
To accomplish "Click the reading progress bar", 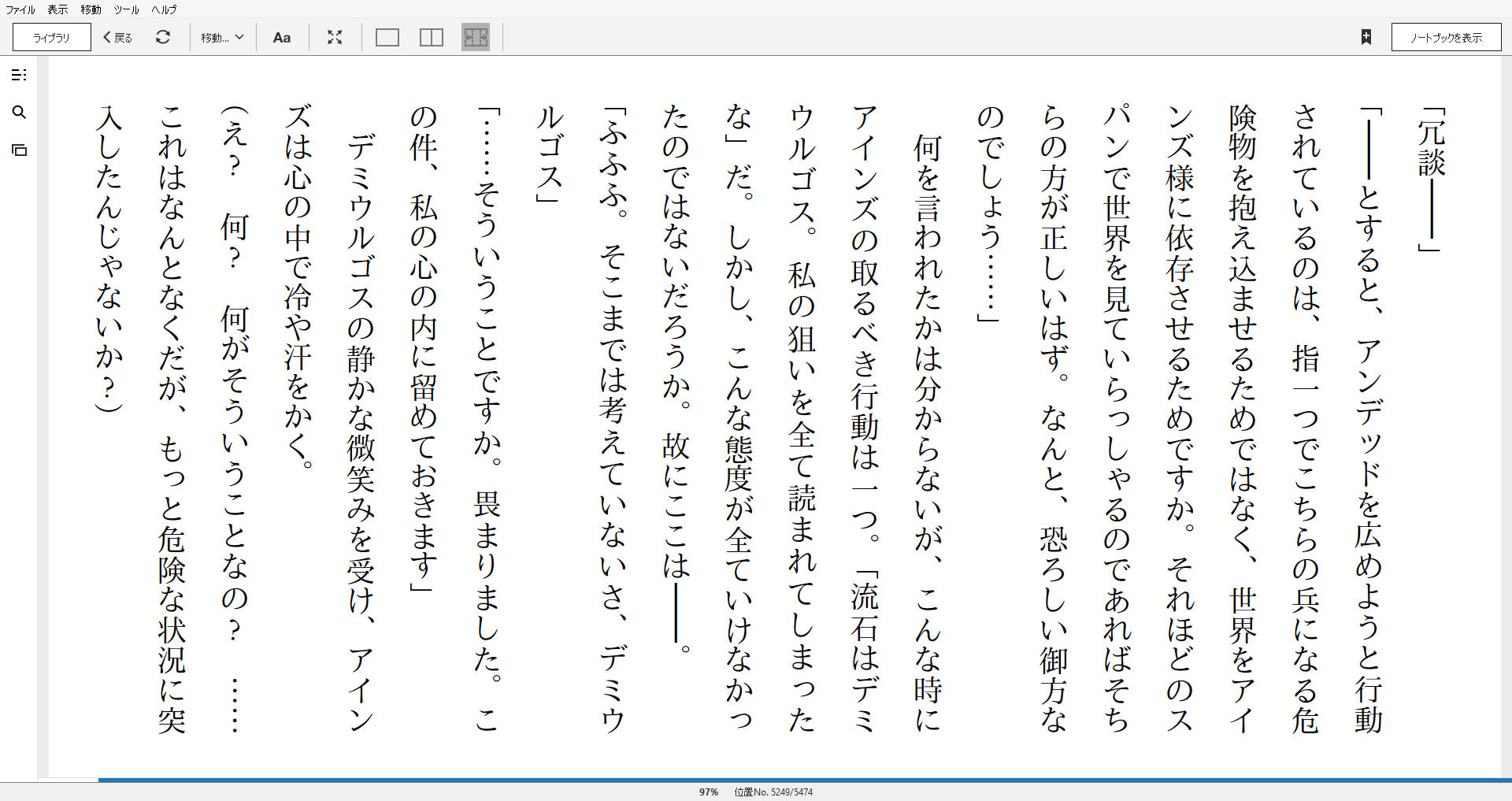I will [x=775, y=780].
